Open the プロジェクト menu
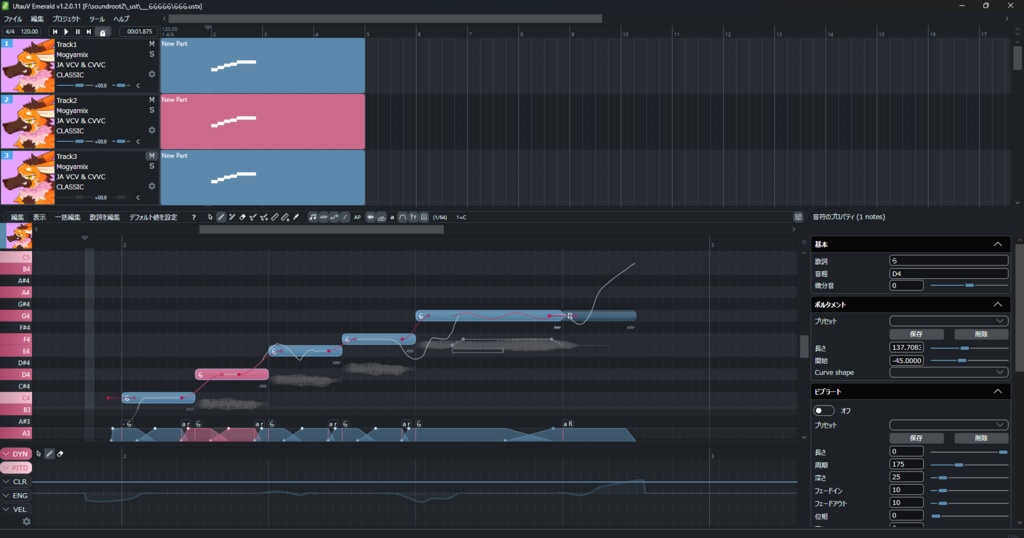 click(x=66, y=19)
